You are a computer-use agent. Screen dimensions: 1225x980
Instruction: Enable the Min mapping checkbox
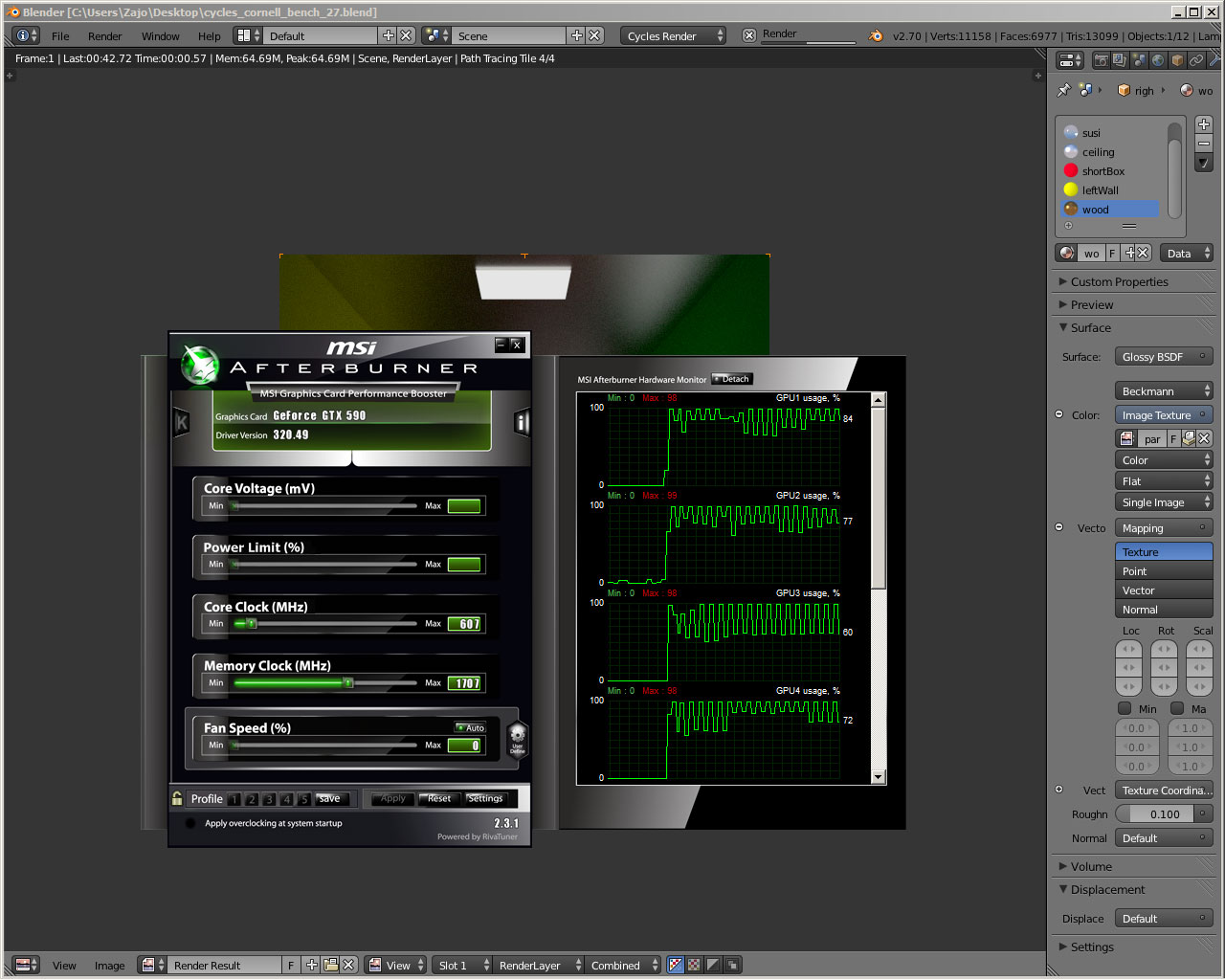click(1125, 708)
